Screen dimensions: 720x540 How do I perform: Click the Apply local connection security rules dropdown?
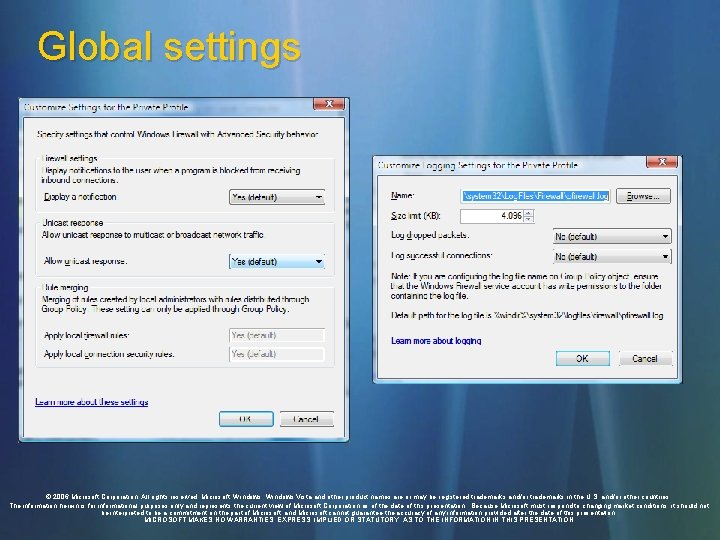(277, 354)
